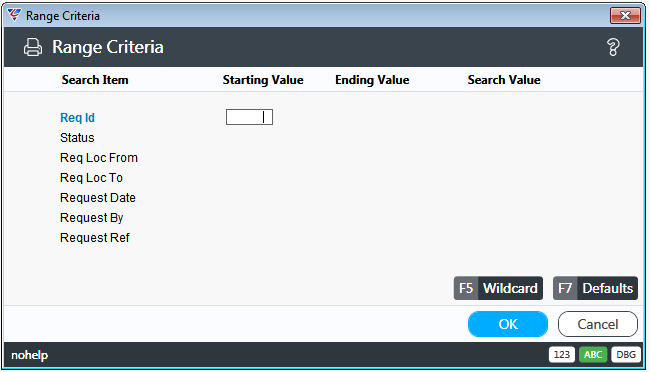650x372 pixels.
Task: Click the printer icon in header
Action: click(33, 47)
